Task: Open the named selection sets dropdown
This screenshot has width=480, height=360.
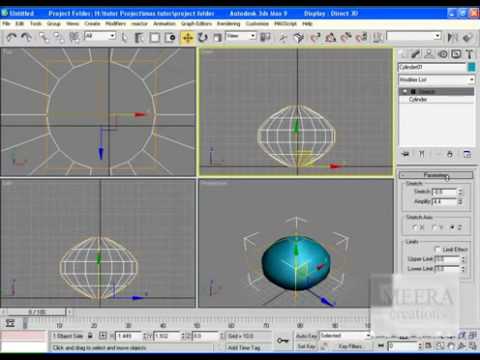Action: (x=414, y=36)
